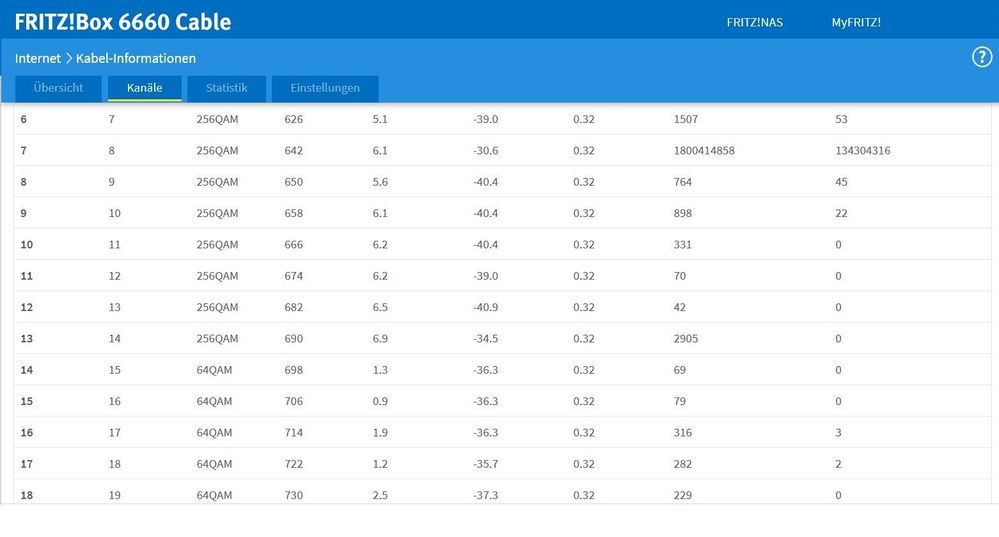Click the power level value 5.6
The image size is (999, 537).
point(380,182)
